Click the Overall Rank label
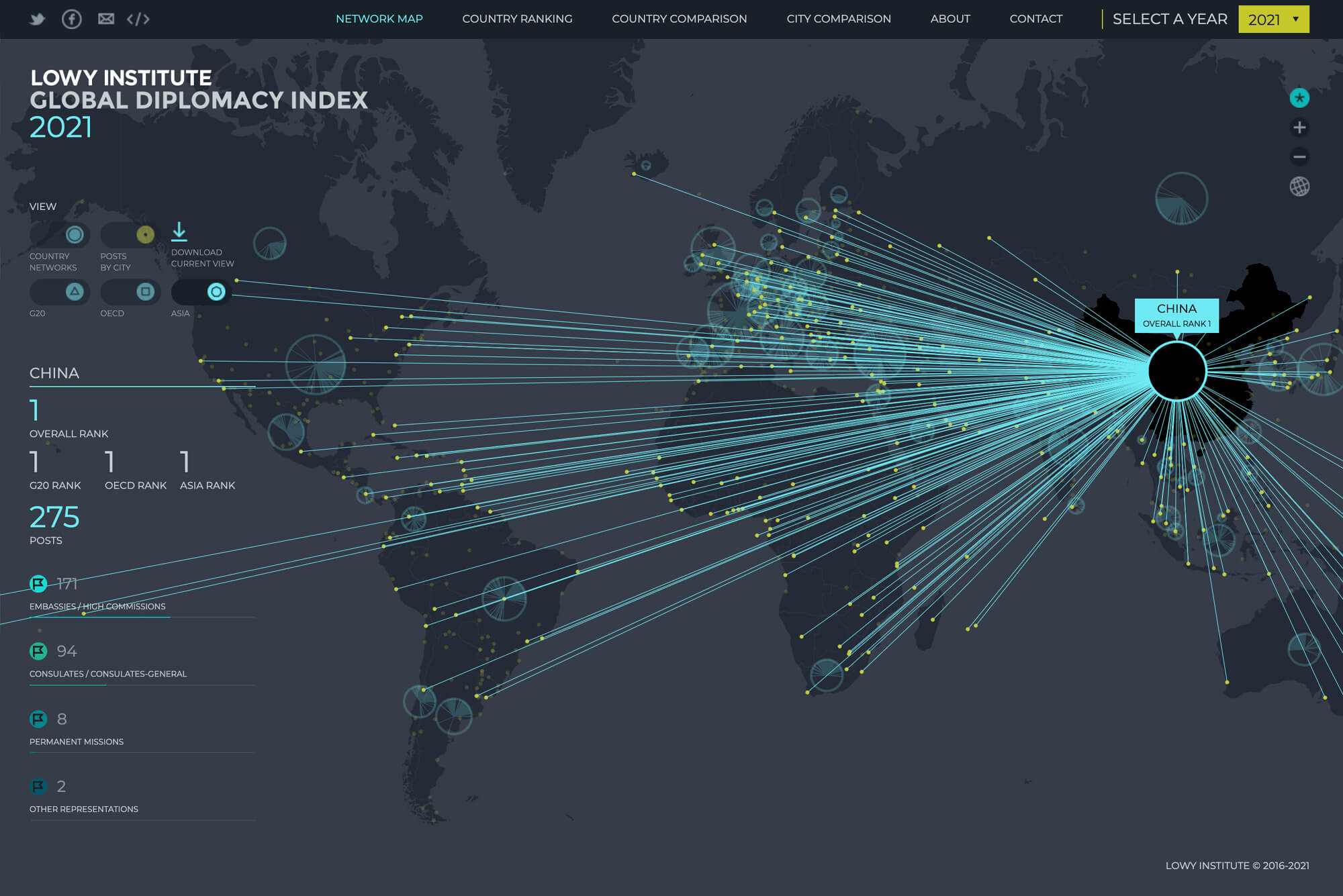This screenshot has width=1343, height=896. 68,434
